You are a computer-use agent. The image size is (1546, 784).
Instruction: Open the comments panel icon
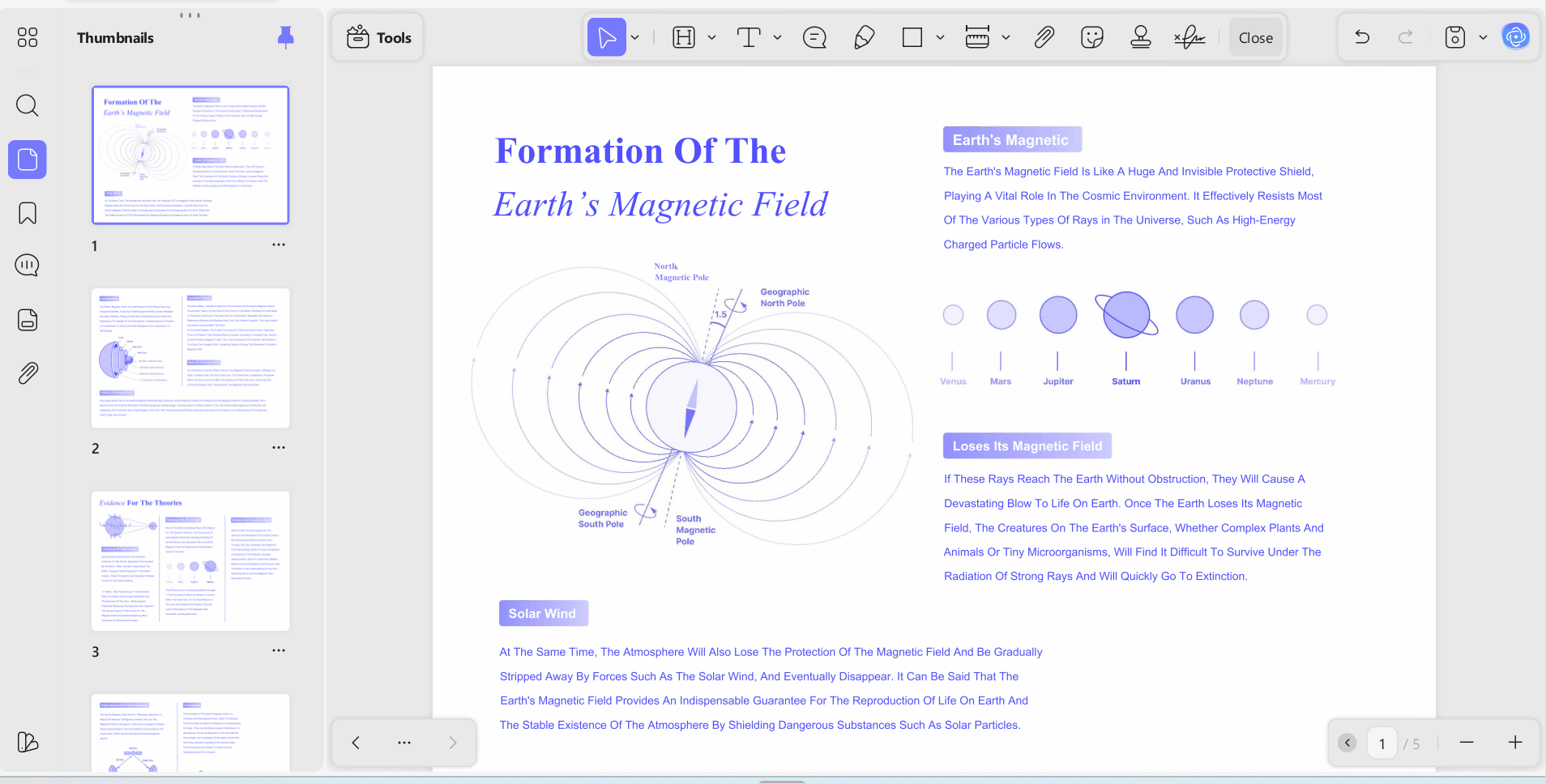coord(28,266)
